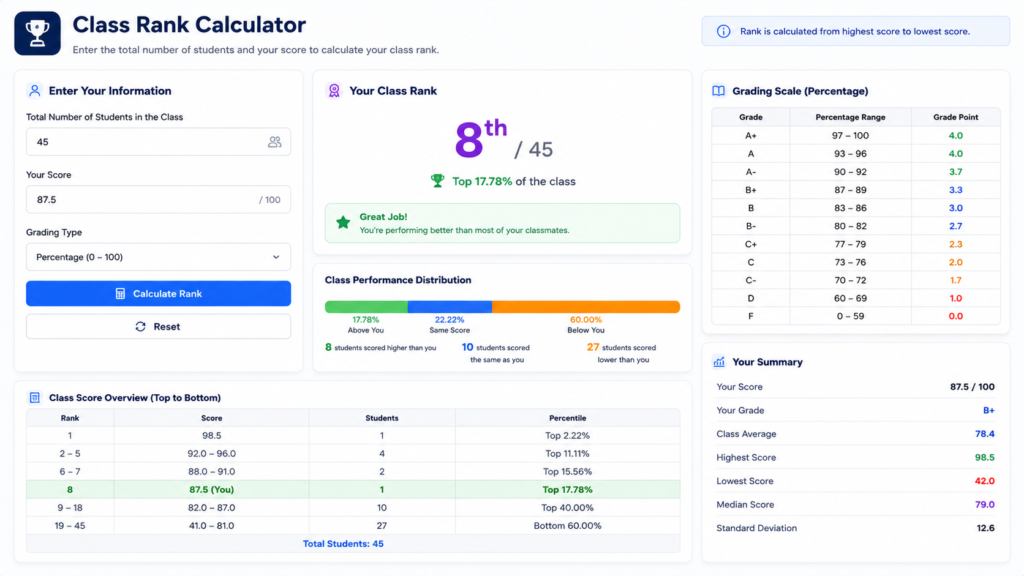1024x576 pixels.
Task: Click the 98.5 score cell in rank 1 row
Action: coord(212,436)
